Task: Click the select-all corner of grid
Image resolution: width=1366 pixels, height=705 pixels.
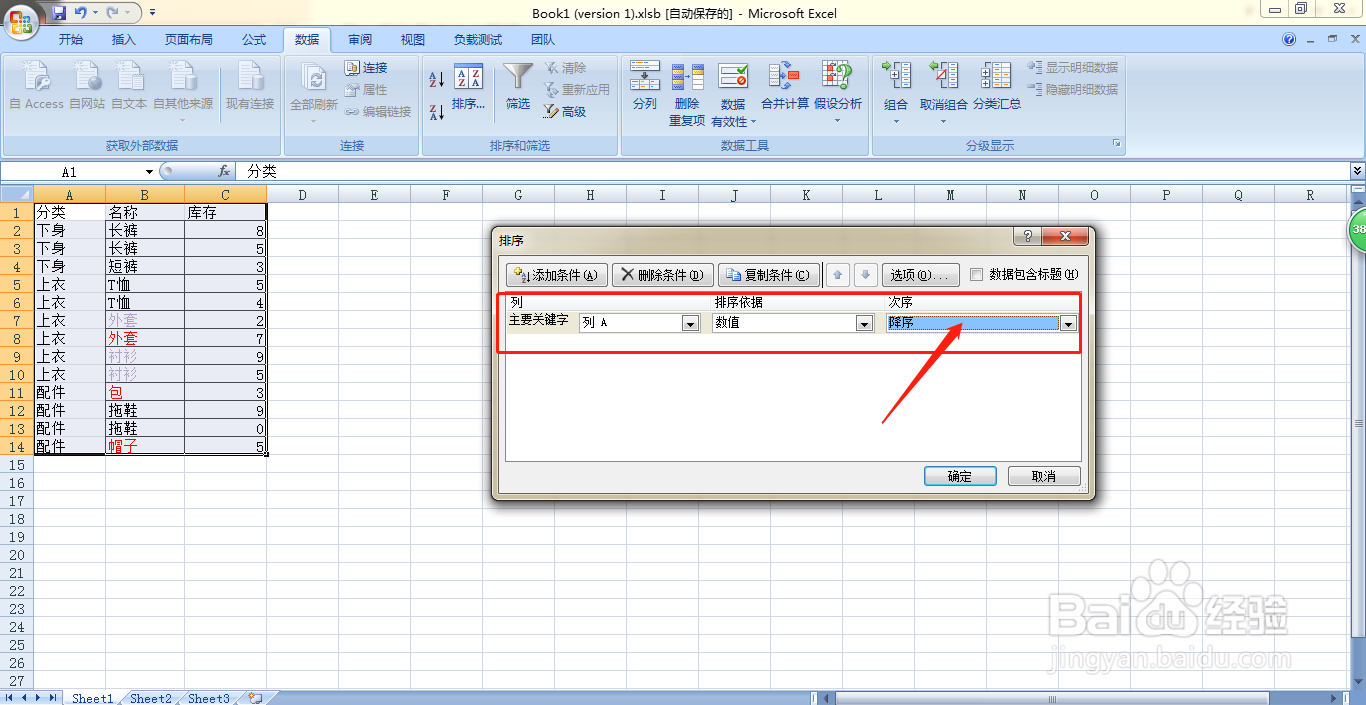Action: pos(16,195)
